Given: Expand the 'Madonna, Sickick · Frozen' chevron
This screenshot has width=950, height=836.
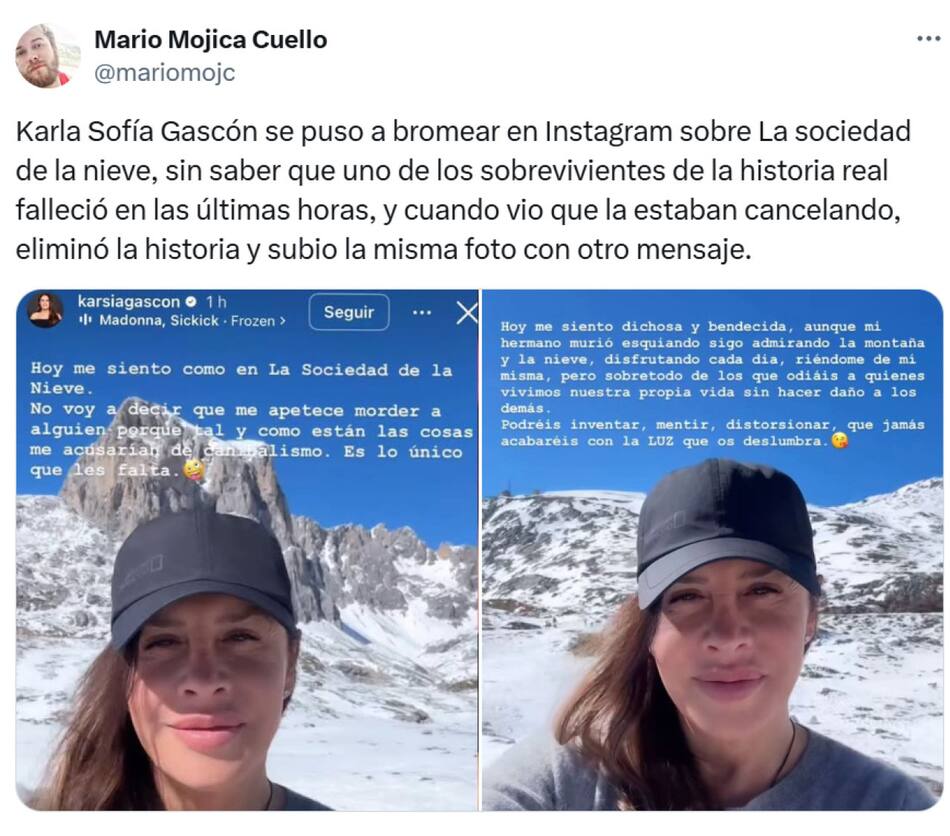Looking at the screenshot, I should [282, 320].
